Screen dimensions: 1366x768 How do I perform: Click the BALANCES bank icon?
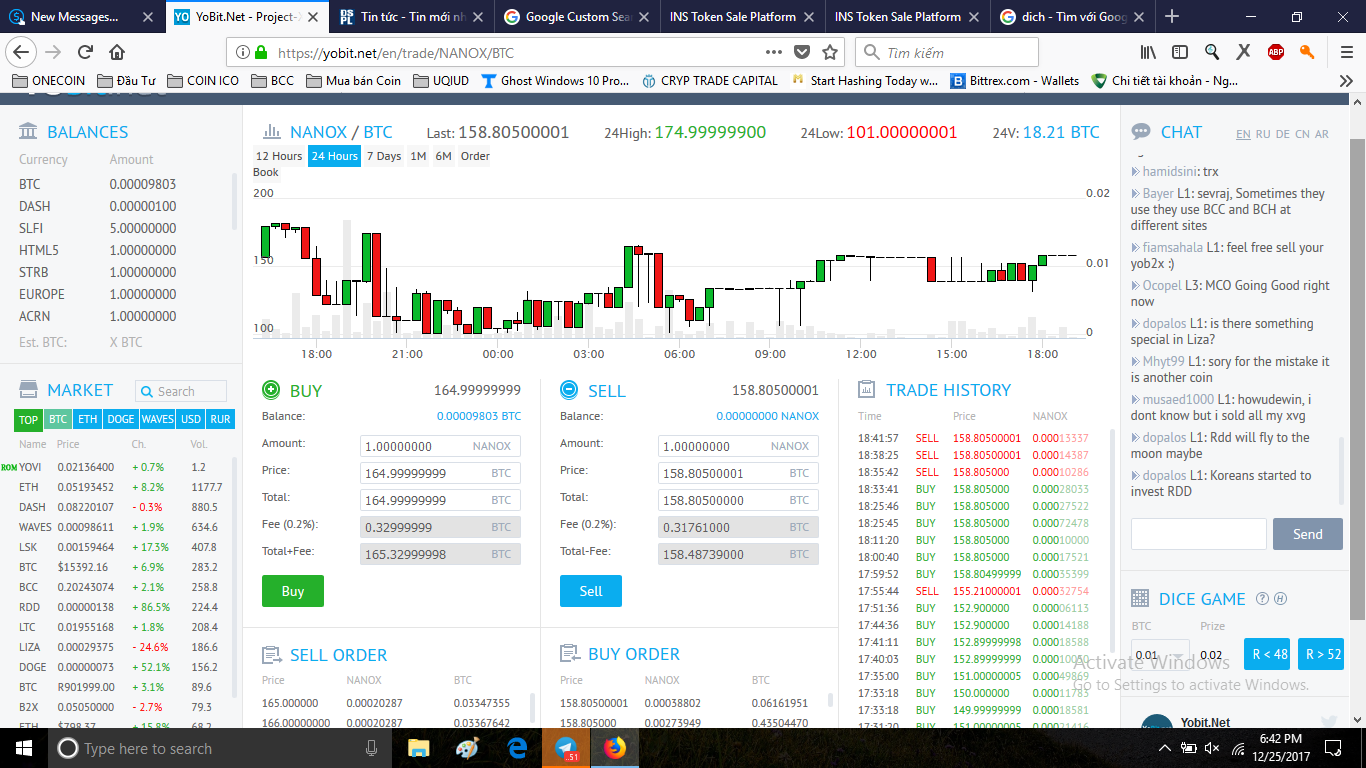28,132
